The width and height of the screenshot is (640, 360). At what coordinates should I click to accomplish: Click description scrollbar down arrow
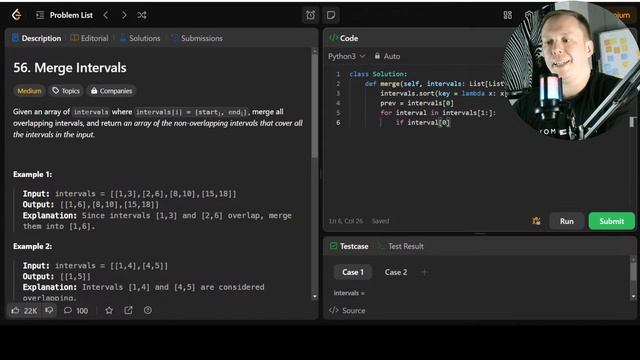[314, 297]
